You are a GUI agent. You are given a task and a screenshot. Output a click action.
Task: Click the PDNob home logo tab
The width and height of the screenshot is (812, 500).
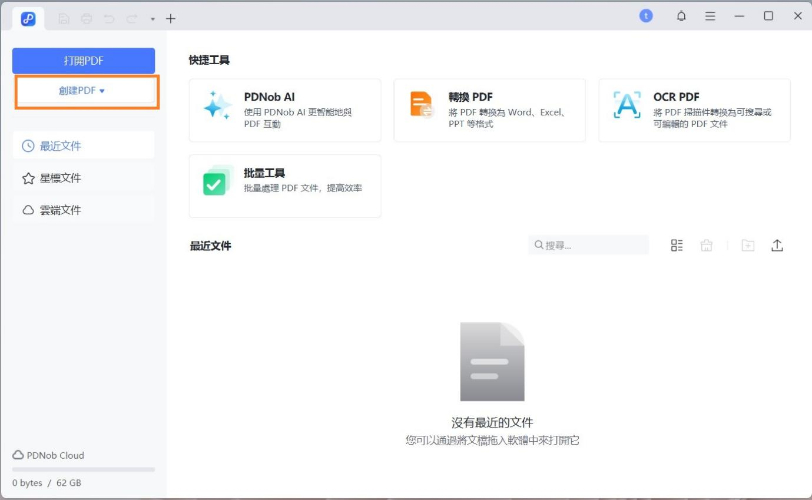click(28, 18)
